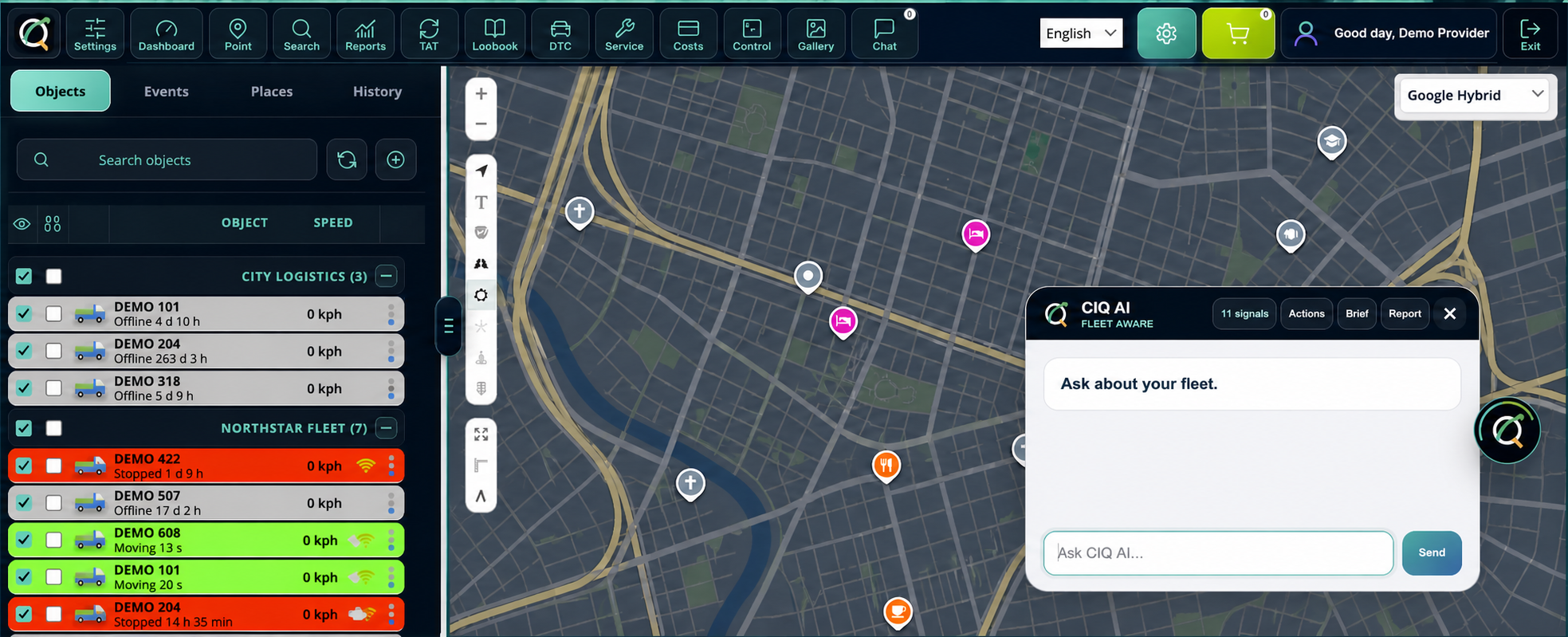Open the Demo Provider user profile

[1389, 33]
